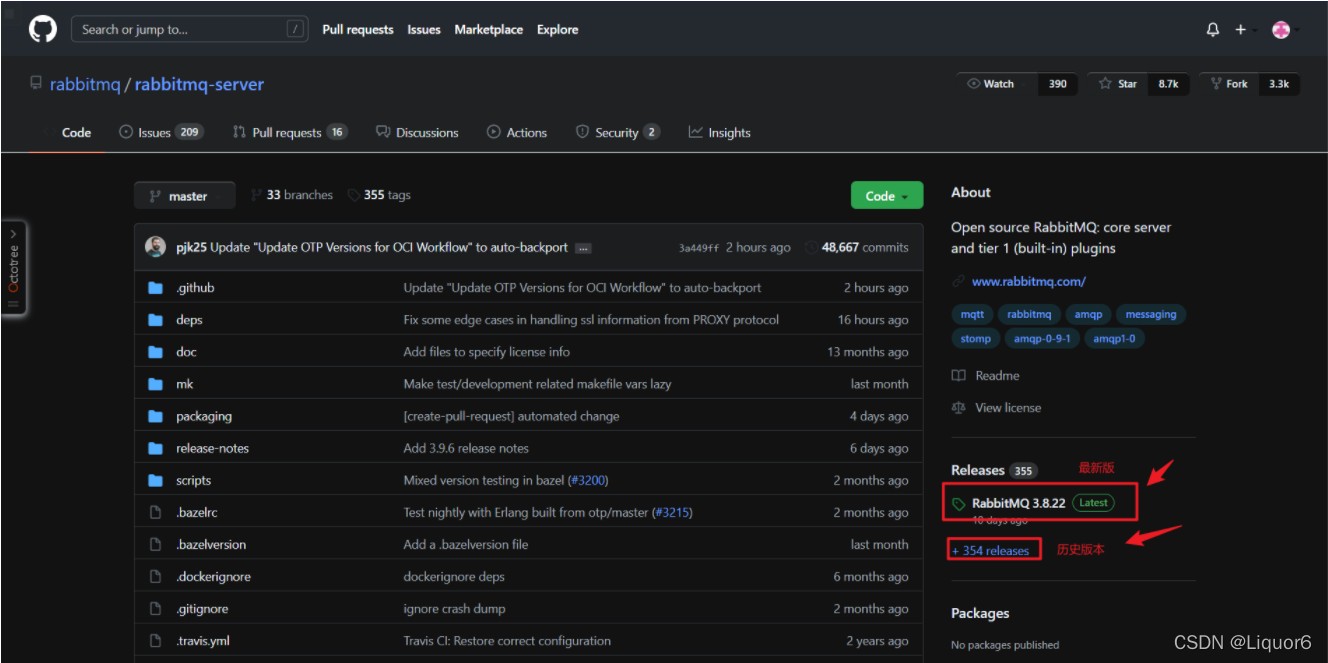Watch the repository

click(x=997, y=84)
